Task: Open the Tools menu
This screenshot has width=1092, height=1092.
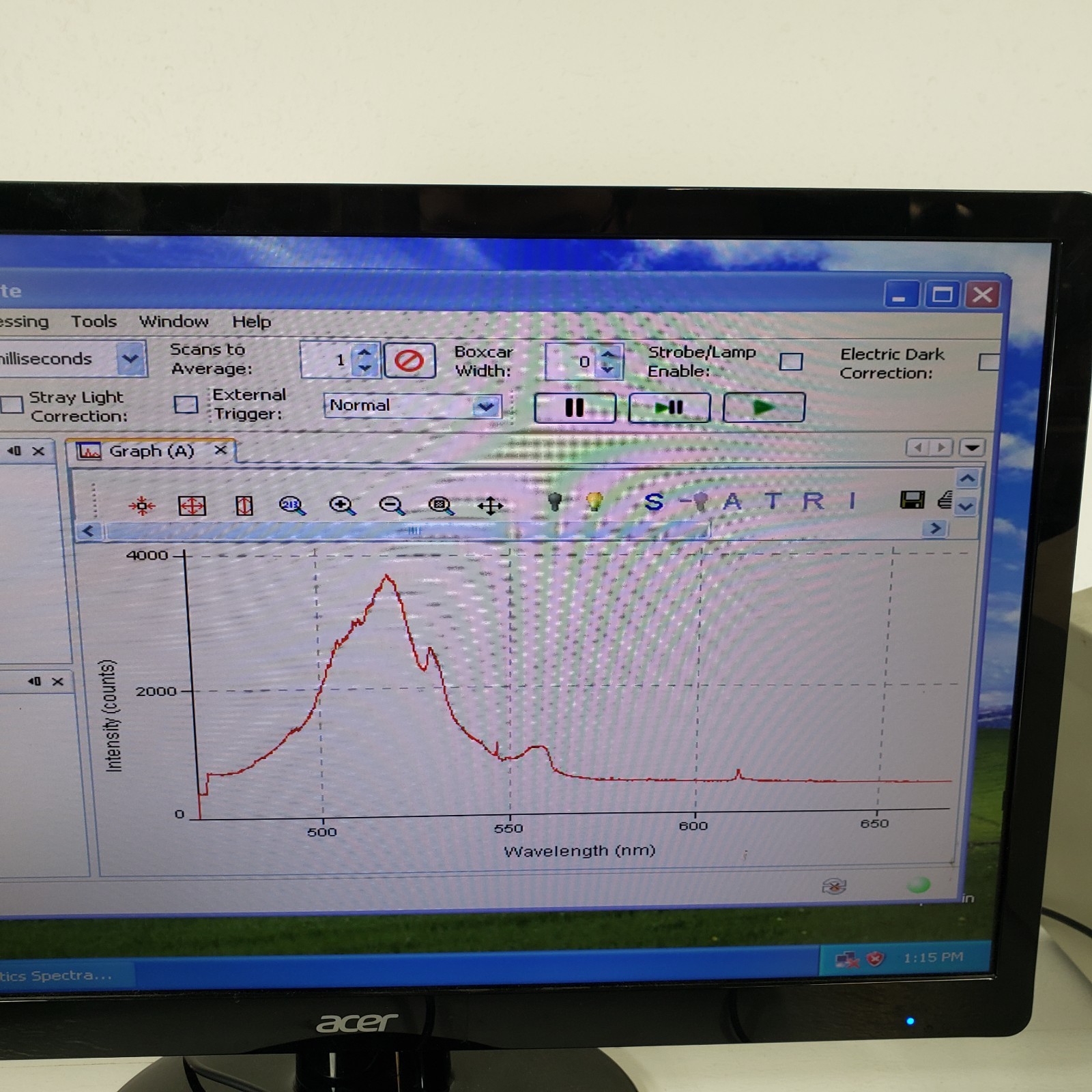Action: click(x=94, y=321)
